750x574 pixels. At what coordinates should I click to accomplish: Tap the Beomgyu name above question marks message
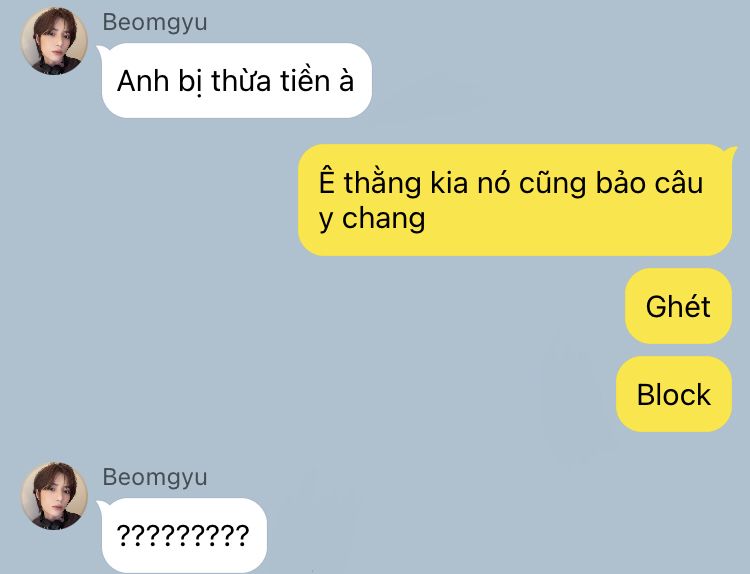coord(155,477)
